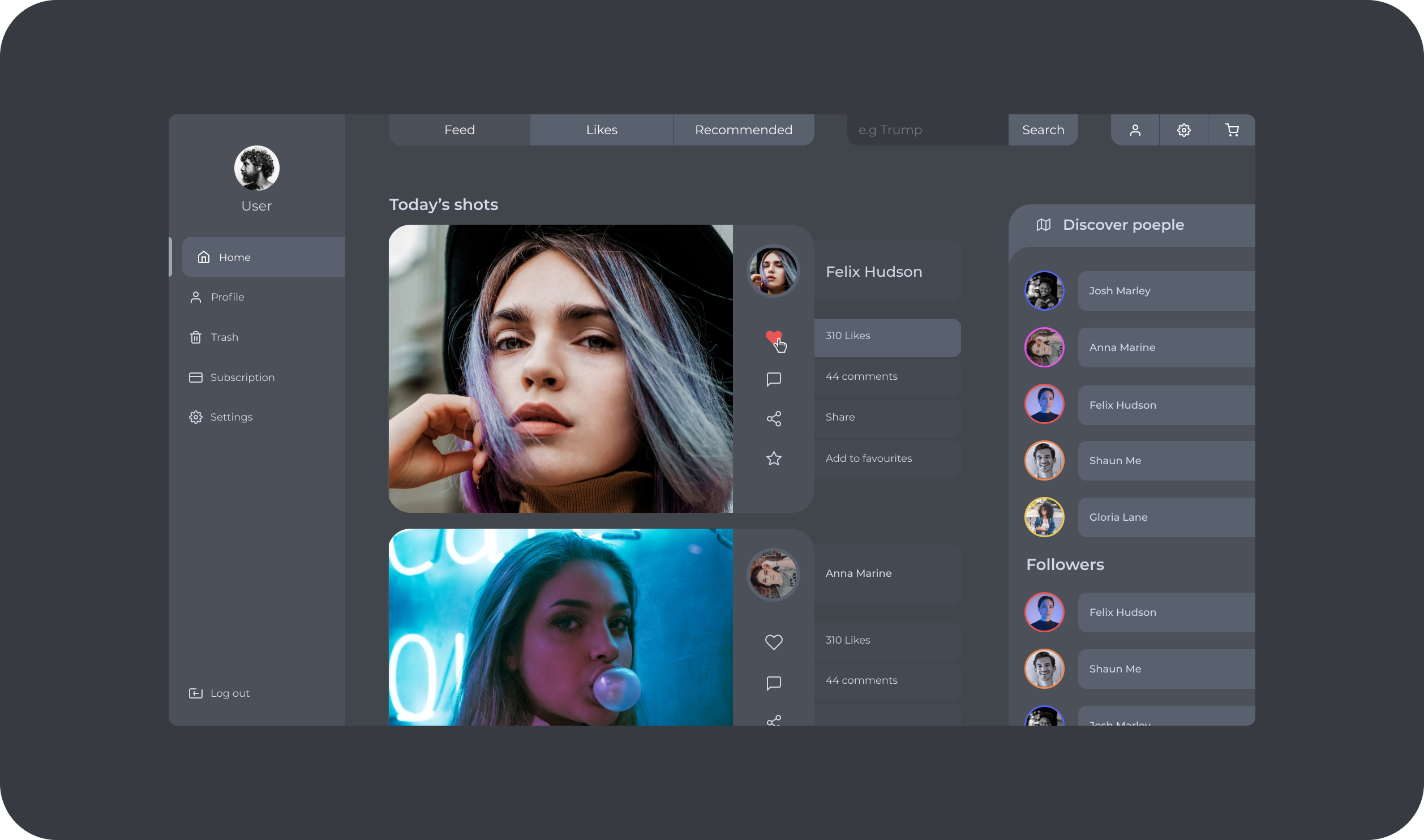Click the User profile picture in sidebar
Screen dimensions: 1424x840
[x=256, y=168]
